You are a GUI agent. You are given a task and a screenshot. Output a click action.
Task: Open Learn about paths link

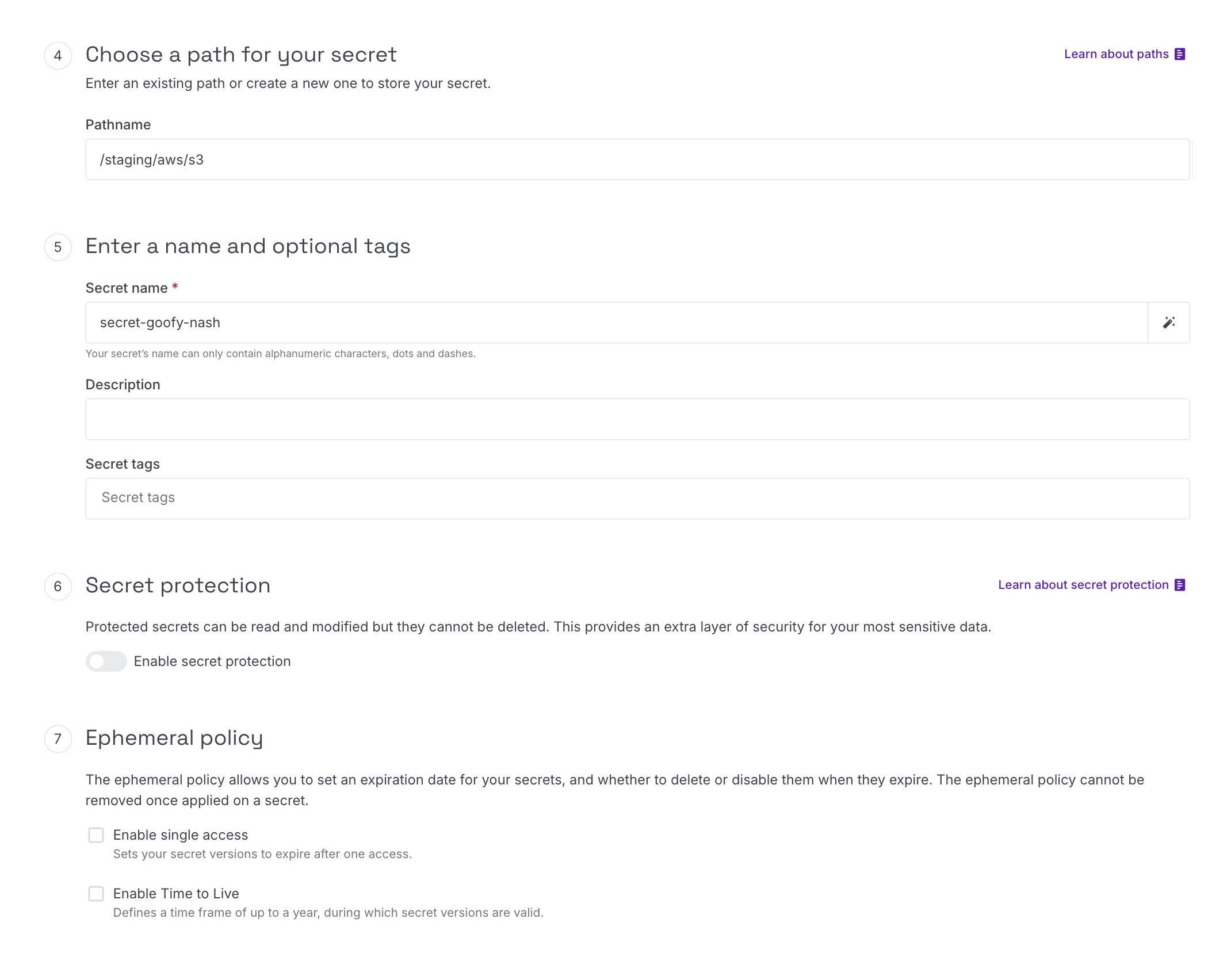tap(1117, 54)
